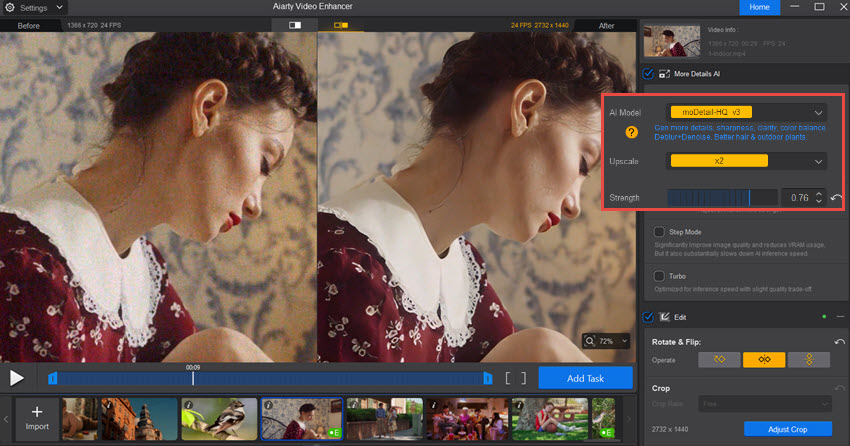This screenshot has width=850, height=446.
Task: Increase Strength with the up stepper arrow
Action: point(819,194)
